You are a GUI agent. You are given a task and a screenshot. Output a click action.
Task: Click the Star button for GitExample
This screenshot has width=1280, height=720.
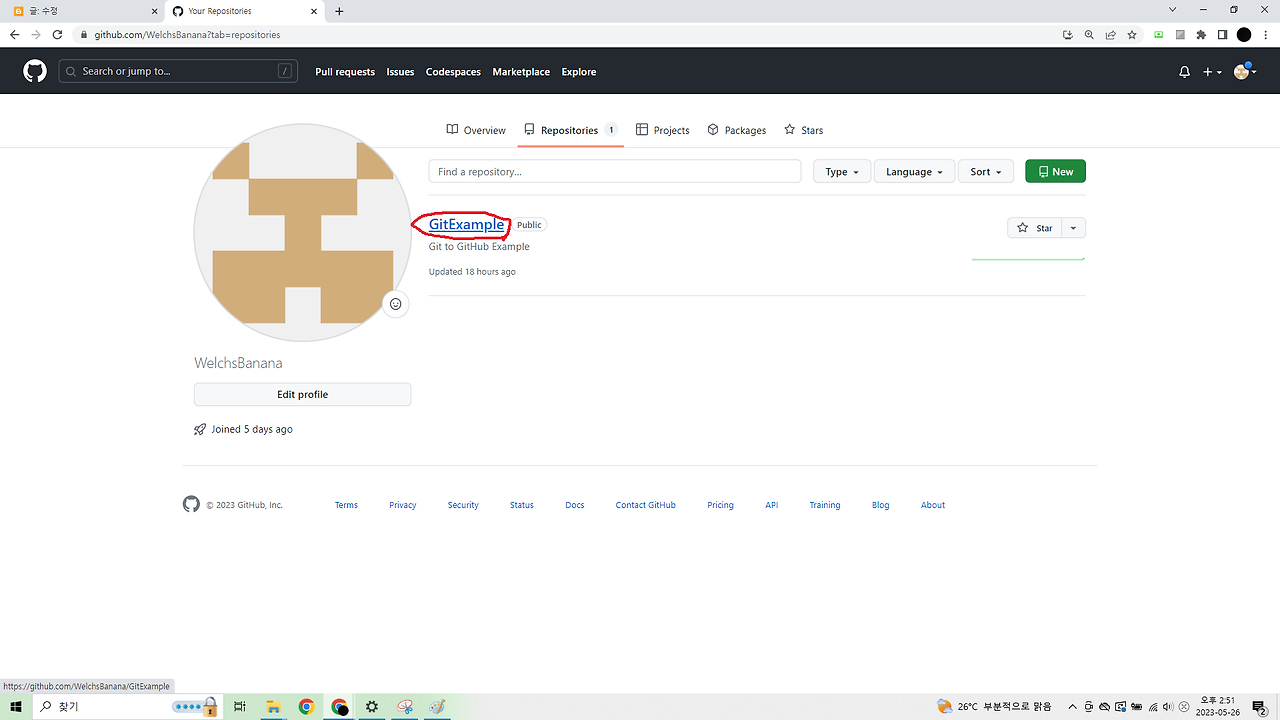pos(1034,228)
